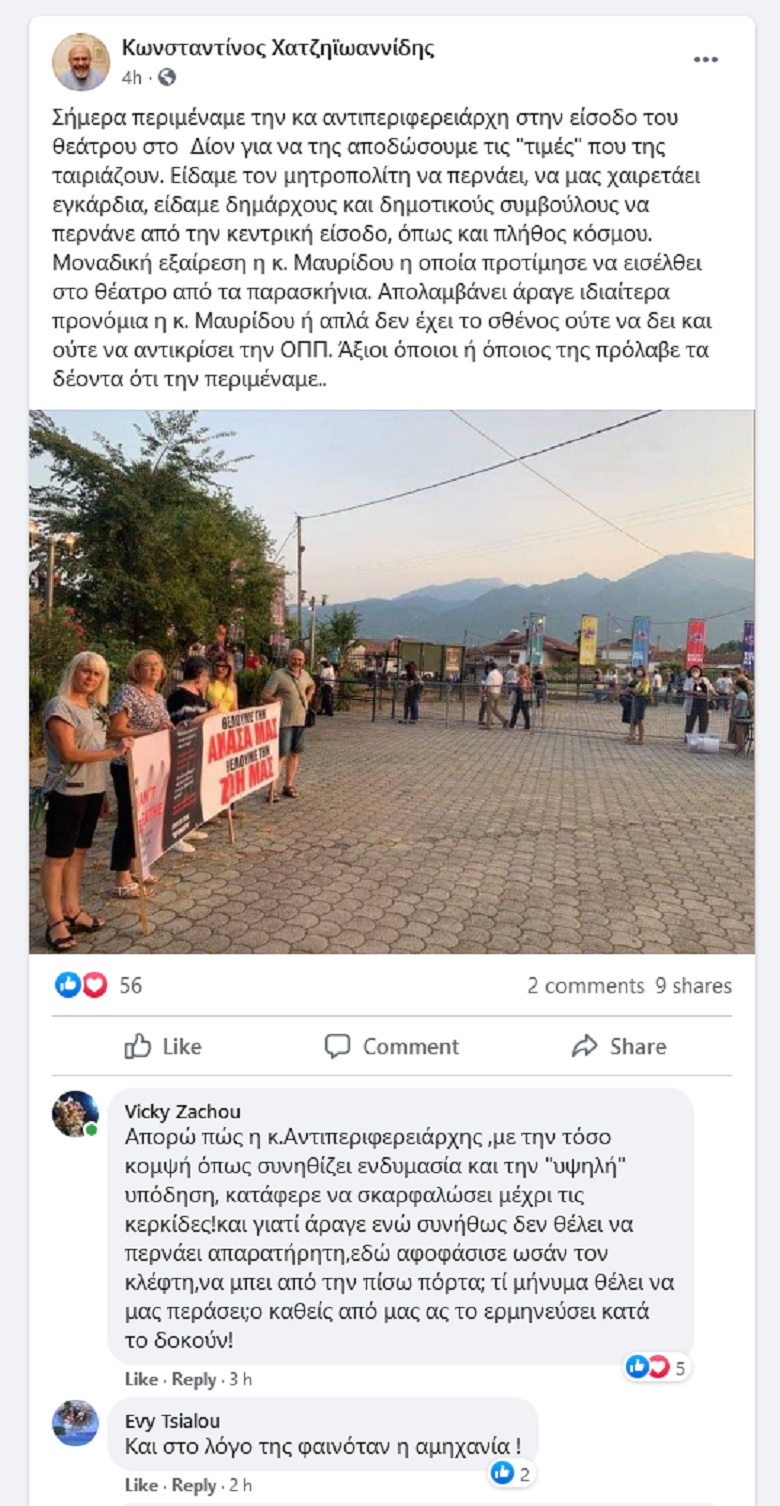Image resolution: width=780 pixels, height=1506 pixels.
Task: Click the Like thumbs-up icon under the post
Action: click(138, 1046)
